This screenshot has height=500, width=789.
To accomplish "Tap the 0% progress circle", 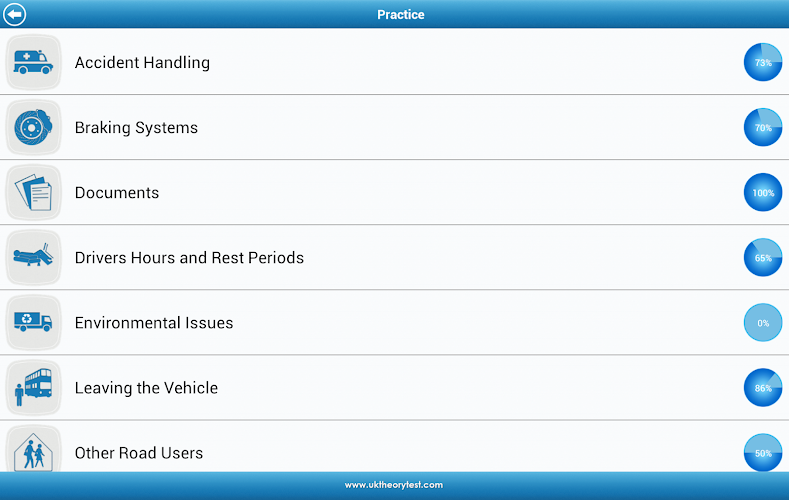I will [763, 322].
